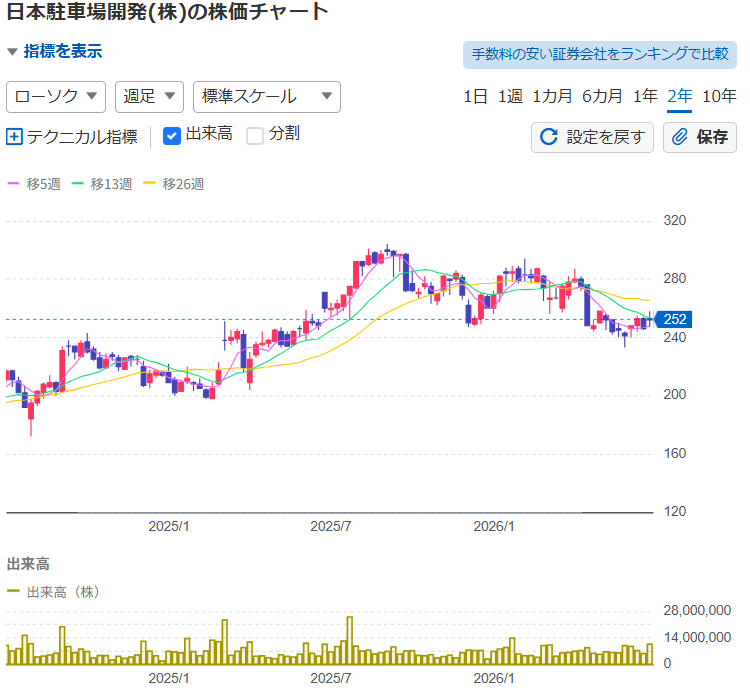This screenshot has height=688, width=750.
Task: Uncheck the 出来高 checkbox
Action: (x=172, y=136)
